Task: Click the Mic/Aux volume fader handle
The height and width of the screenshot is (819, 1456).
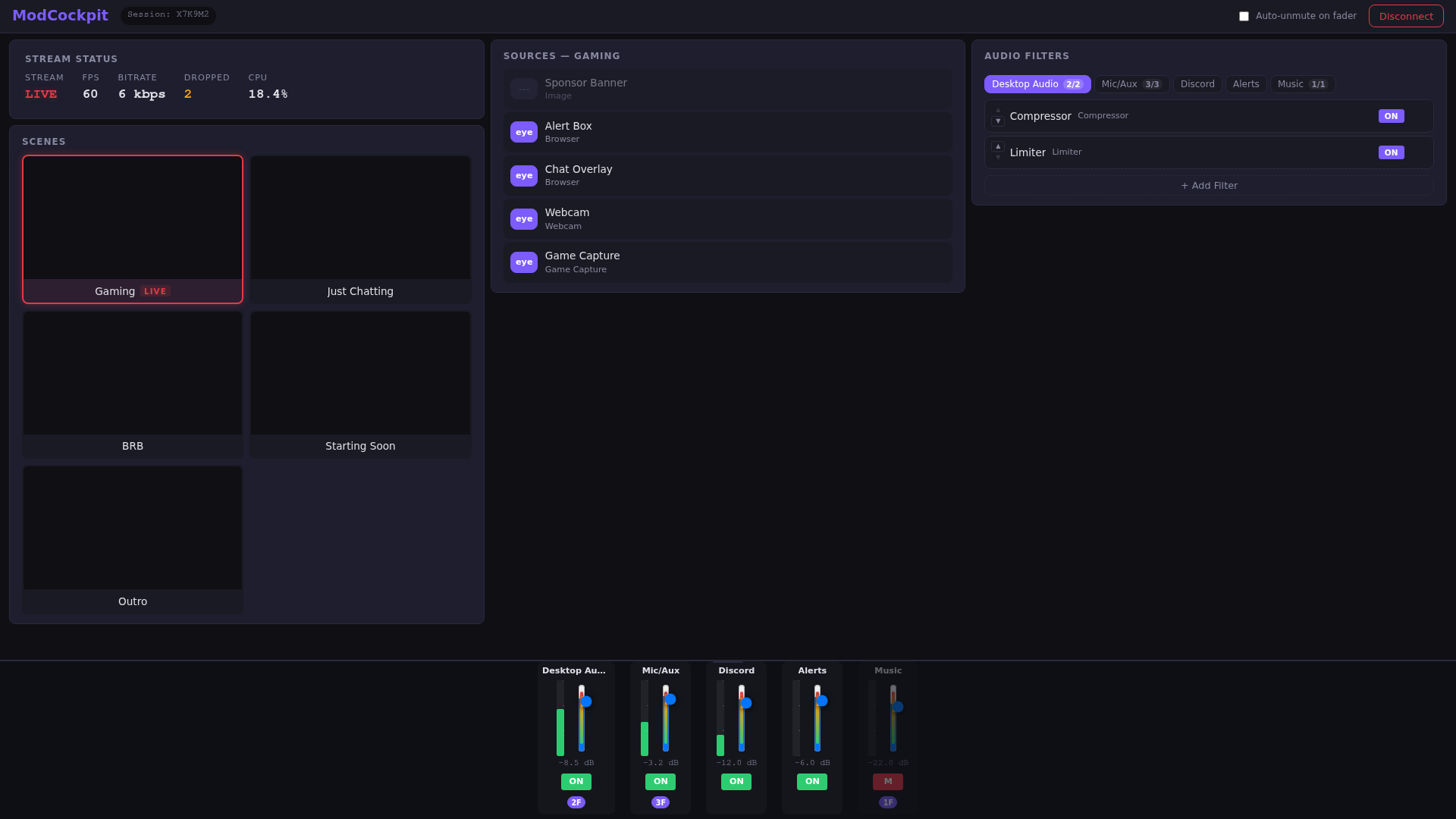Action: [x=670, y=700]
